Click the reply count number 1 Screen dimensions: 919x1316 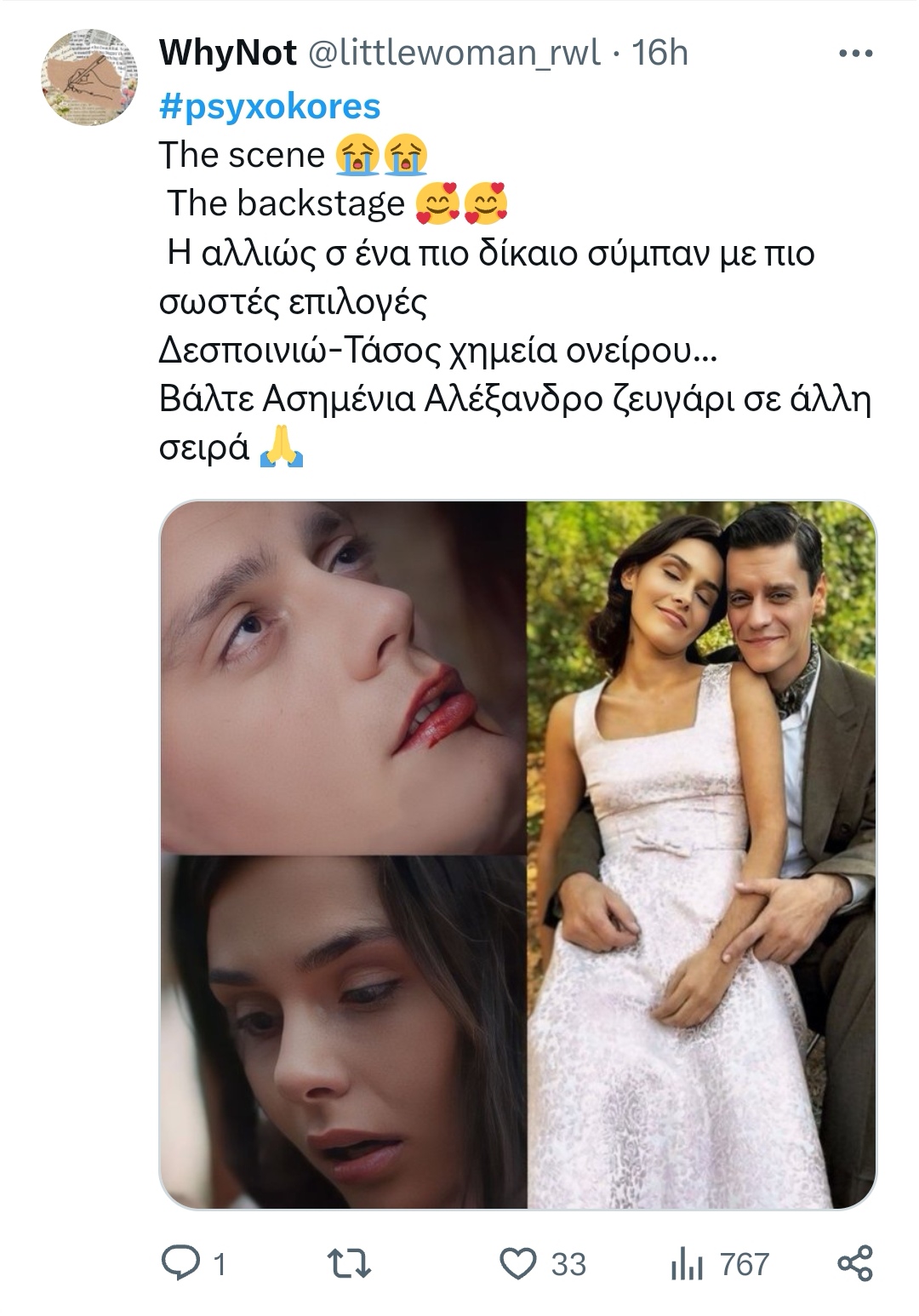tap(220, 1265)
